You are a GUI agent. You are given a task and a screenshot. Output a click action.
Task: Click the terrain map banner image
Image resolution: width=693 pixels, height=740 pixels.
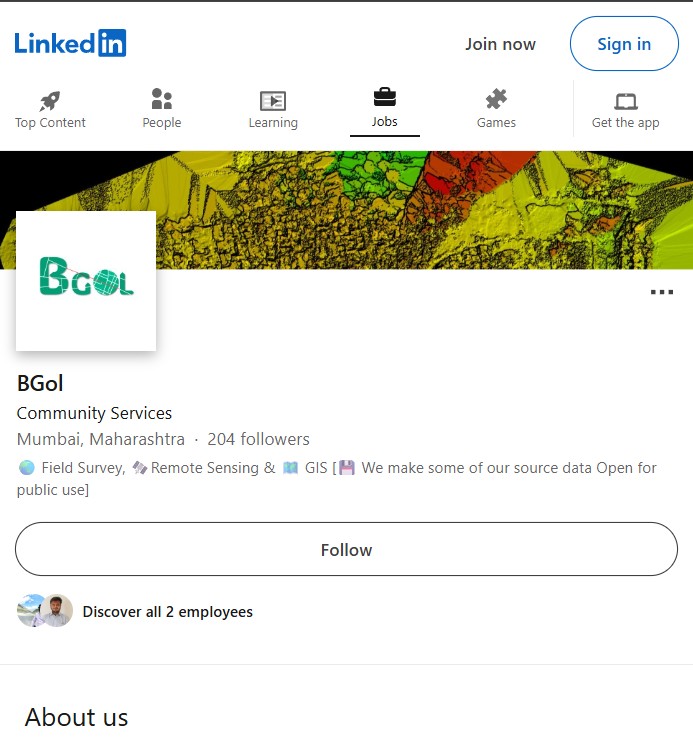pos(420,210)
